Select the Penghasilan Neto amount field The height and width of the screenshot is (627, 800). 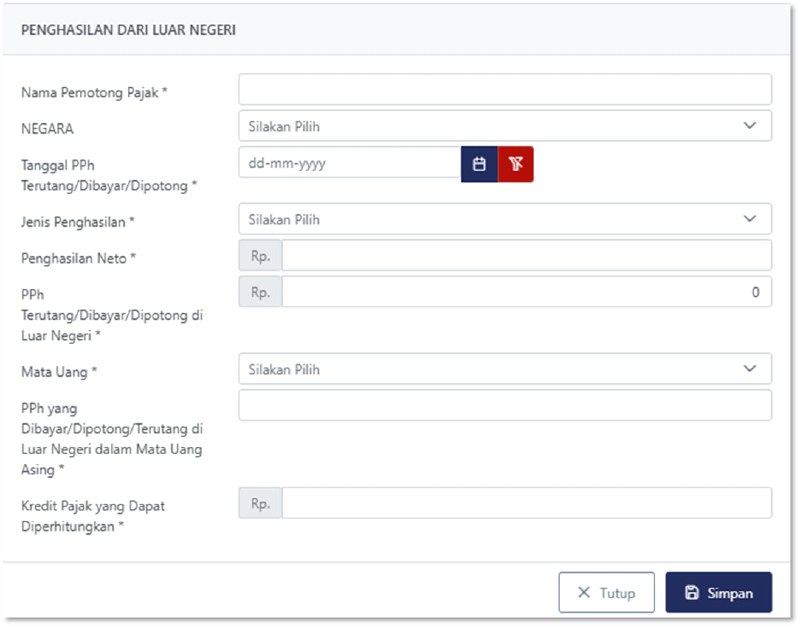click(x=526, y=256)
